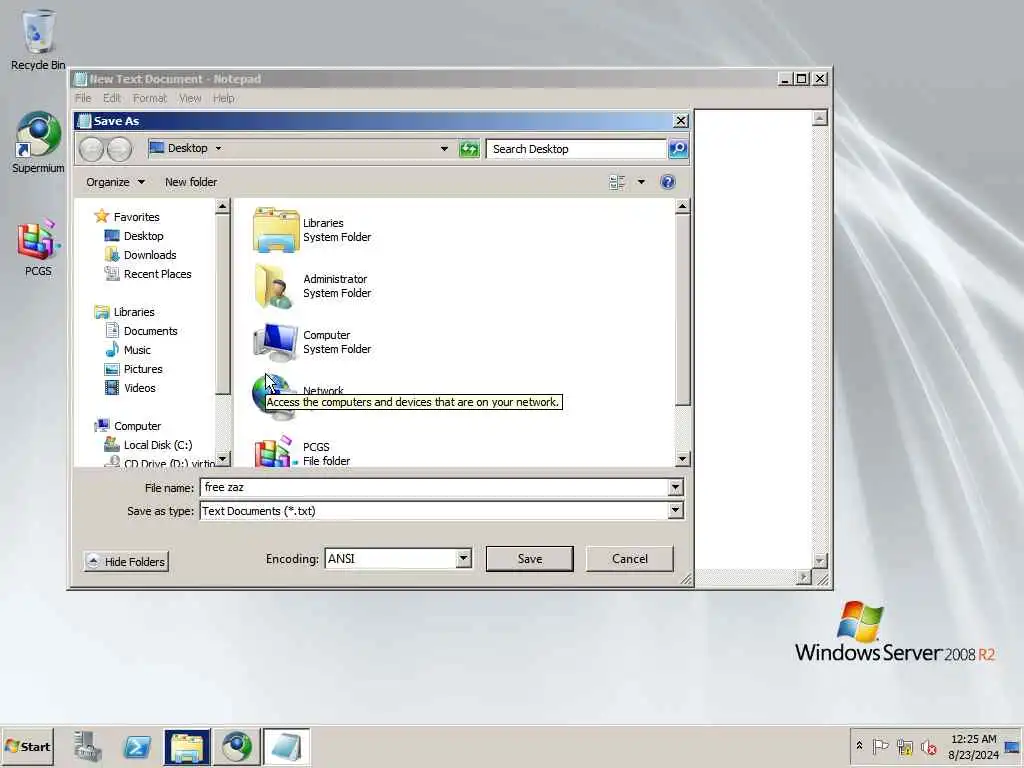Open the Notepad File menu
Viewport: 1024px width, 768px height.
tap(83, 98)
